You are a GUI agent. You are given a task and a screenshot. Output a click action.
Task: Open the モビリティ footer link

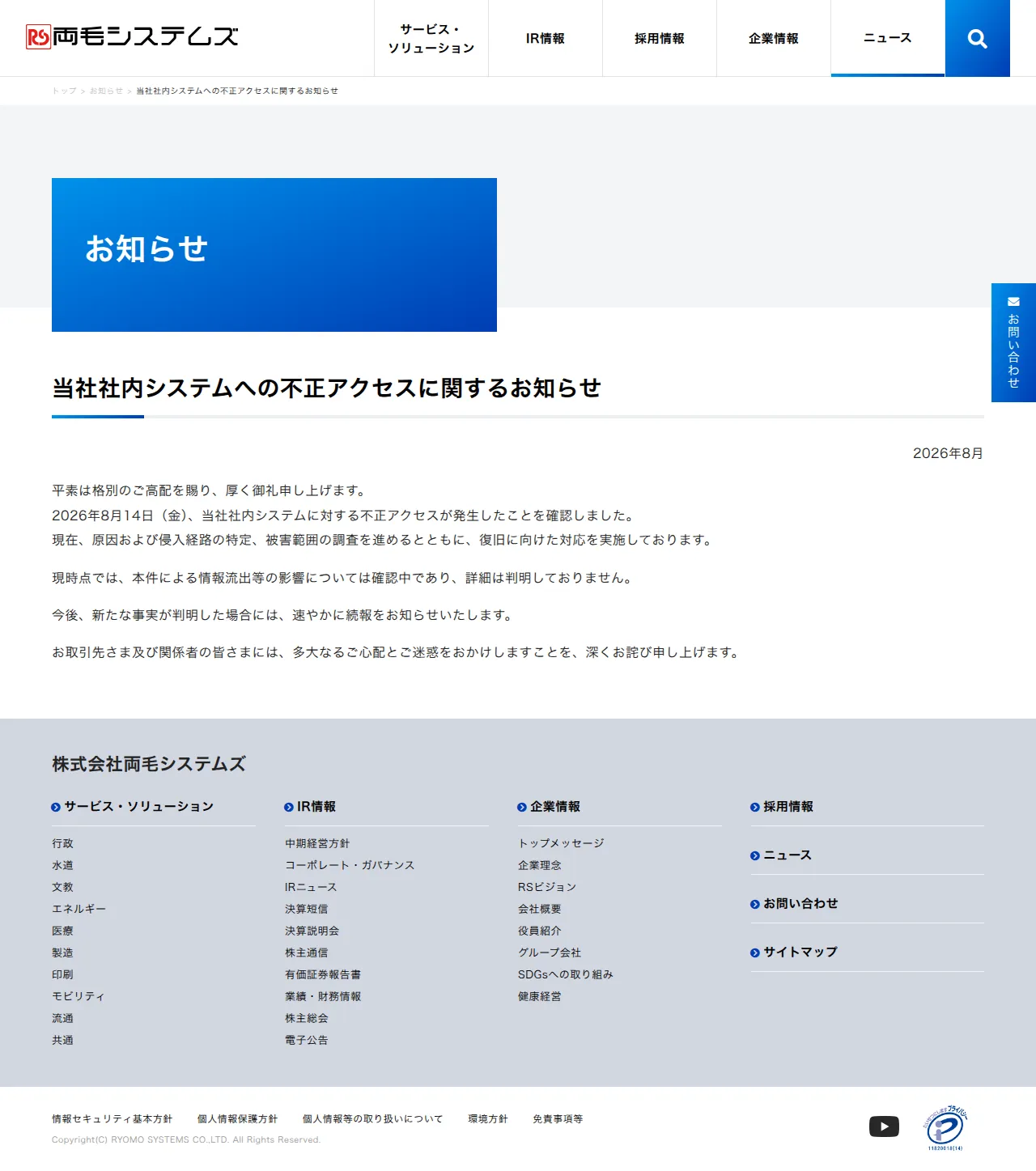(79, 996)
